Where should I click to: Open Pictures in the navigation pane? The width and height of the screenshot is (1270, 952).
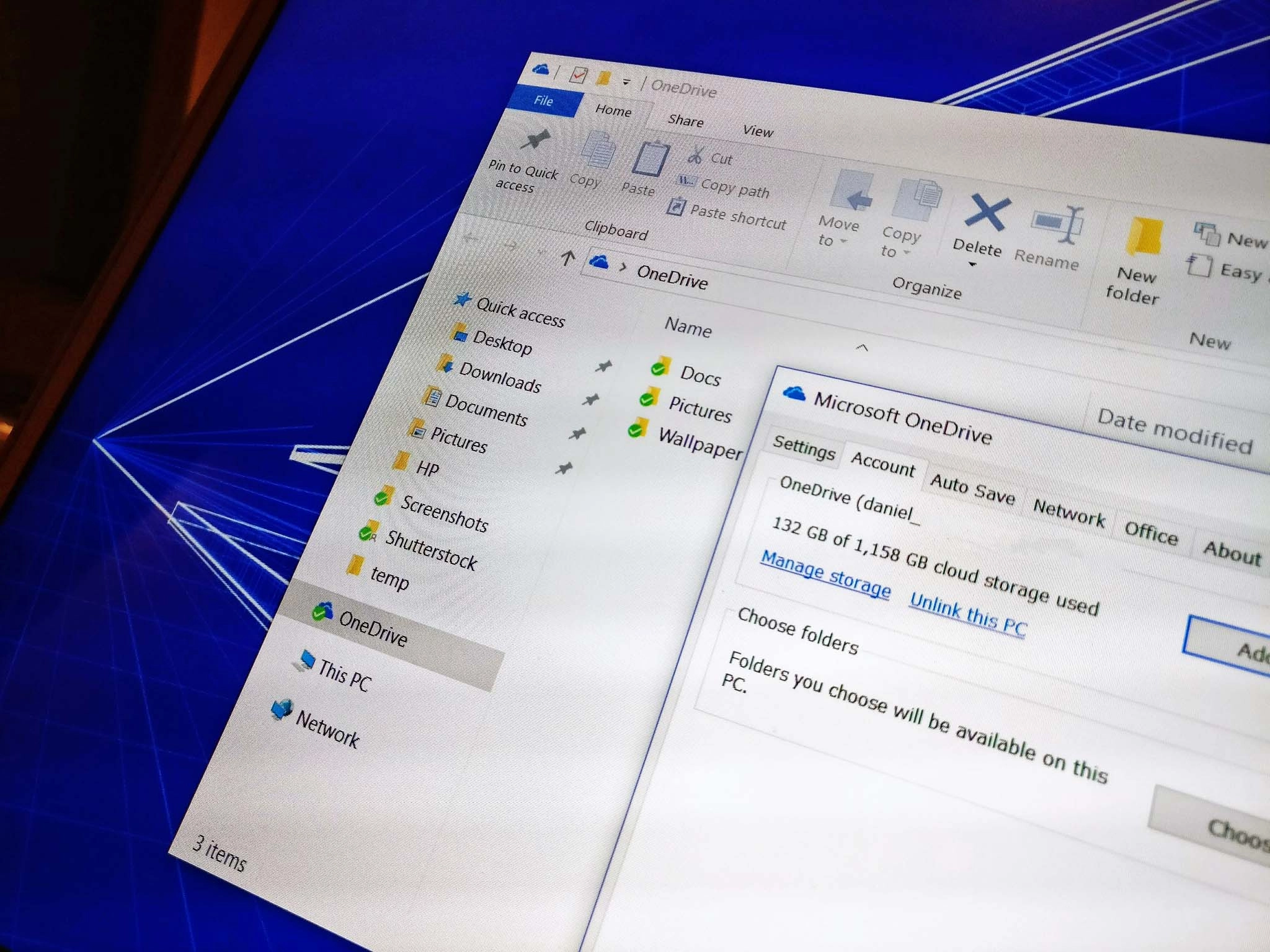(448, 437)
